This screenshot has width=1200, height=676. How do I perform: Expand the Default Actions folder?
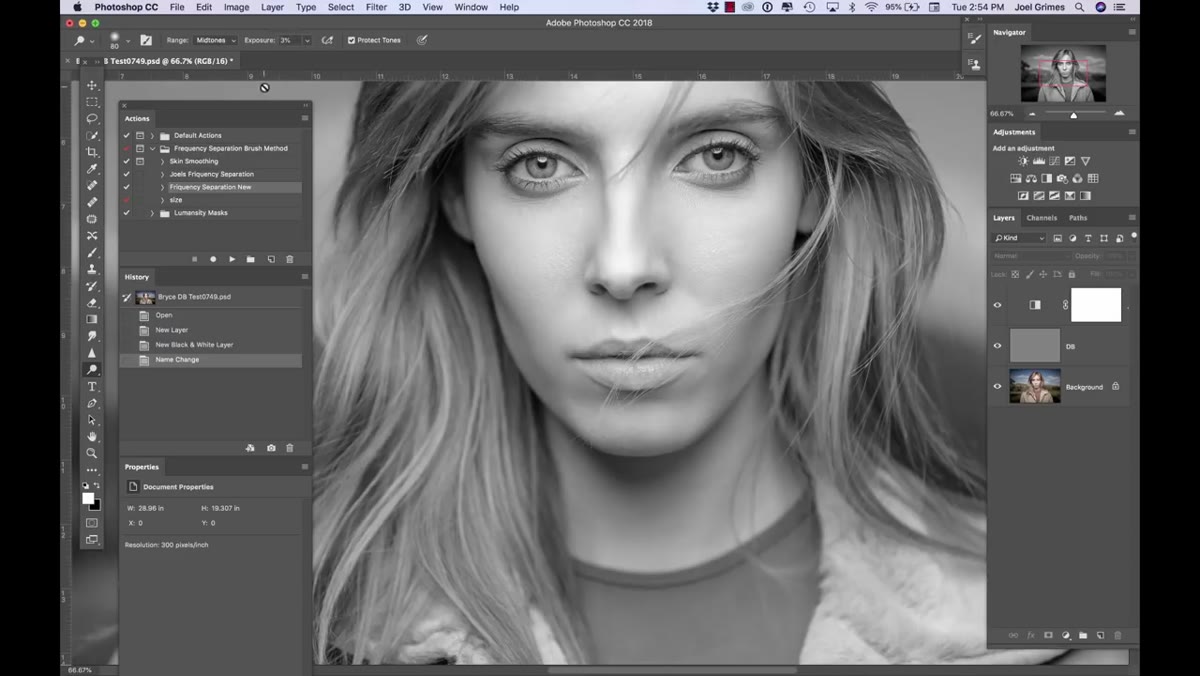[152, 135]
